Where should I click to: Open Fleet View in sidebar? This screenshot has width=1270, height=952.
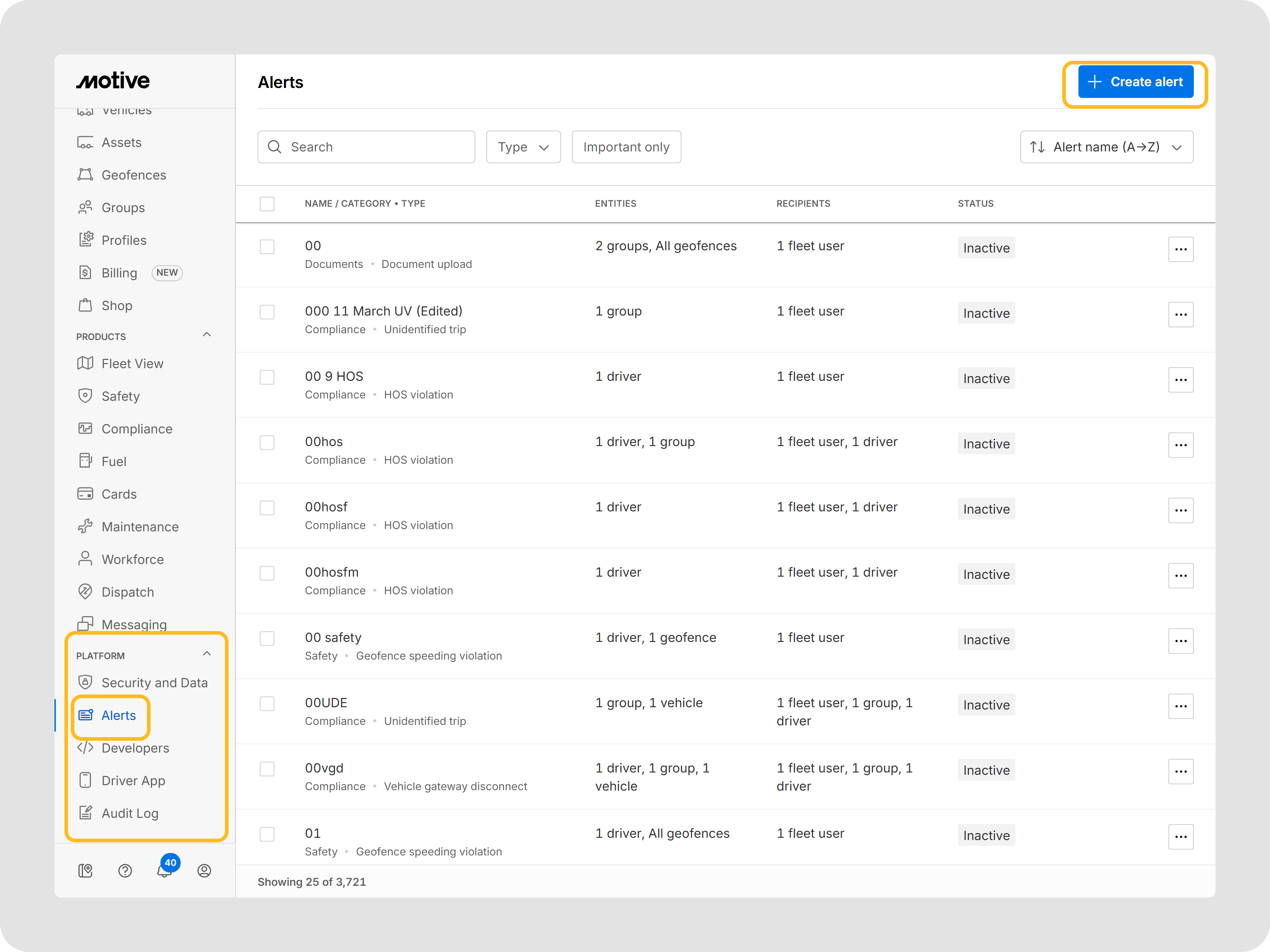pyautogui.click(x=132, y=364)
